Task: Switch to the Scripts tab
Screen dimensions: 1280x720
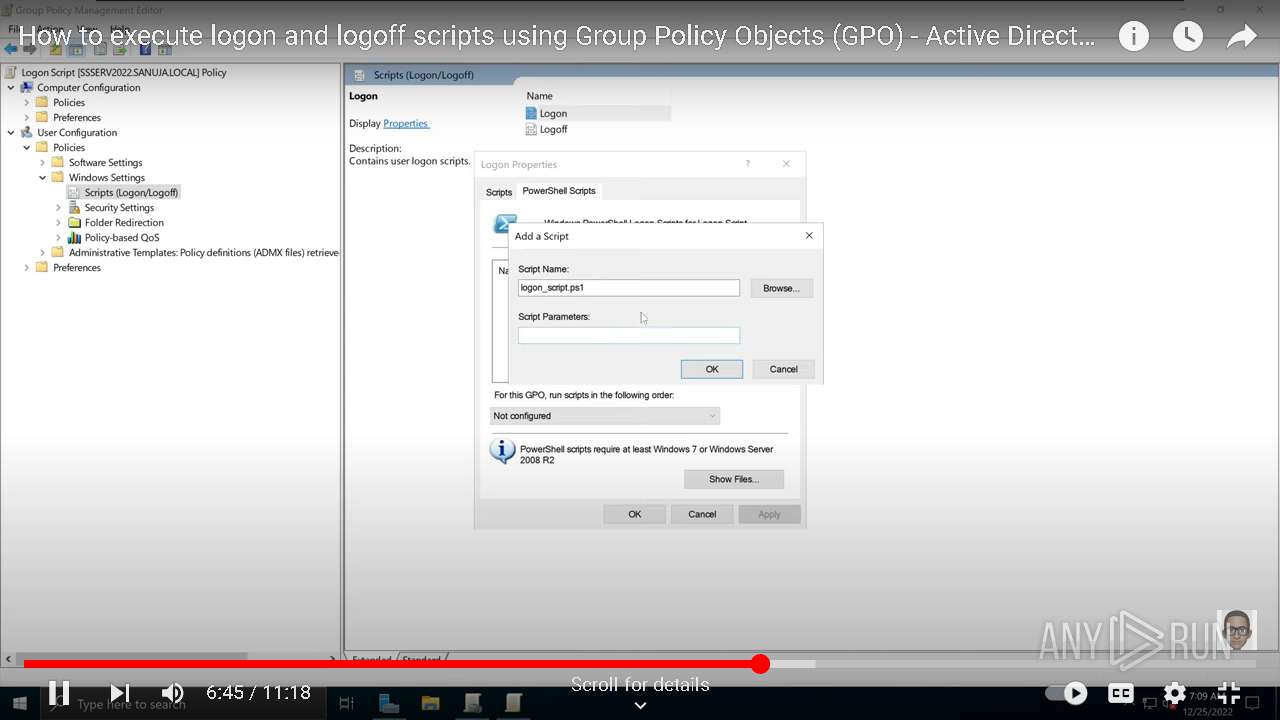Action: pos(499,192)
